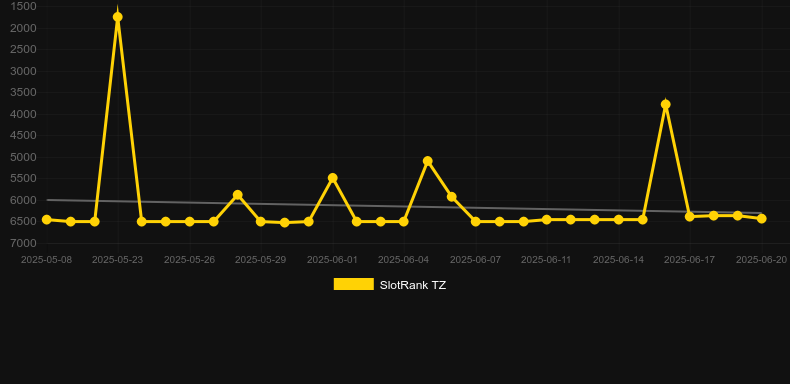Click the data point above 2025-06-04 label
This screenshot has height=384, width=790.
(404, 222)
